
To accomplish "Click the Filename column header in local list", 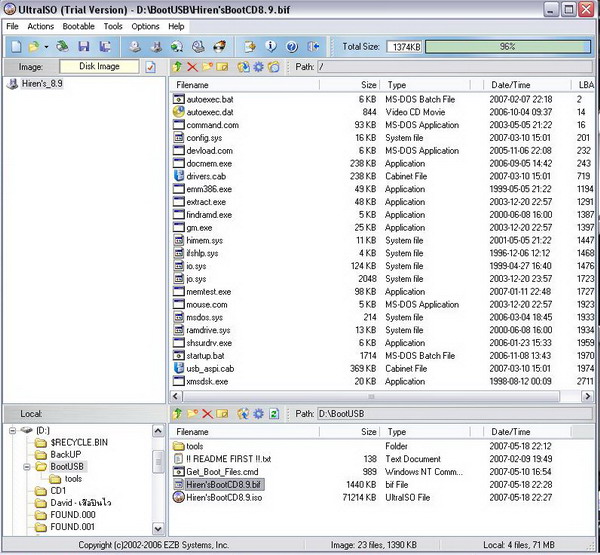I will coord(245,432).
